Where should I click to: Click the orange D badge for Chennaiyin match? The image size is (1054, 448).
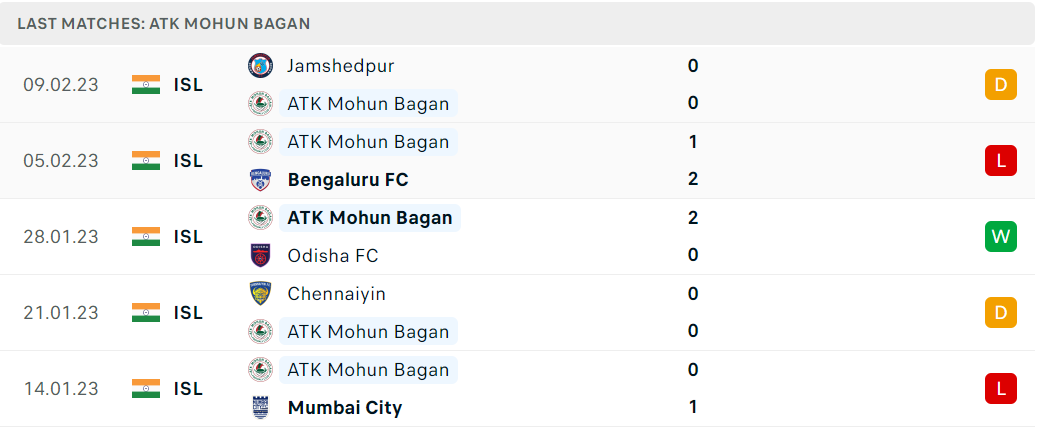click(1001, 313)
